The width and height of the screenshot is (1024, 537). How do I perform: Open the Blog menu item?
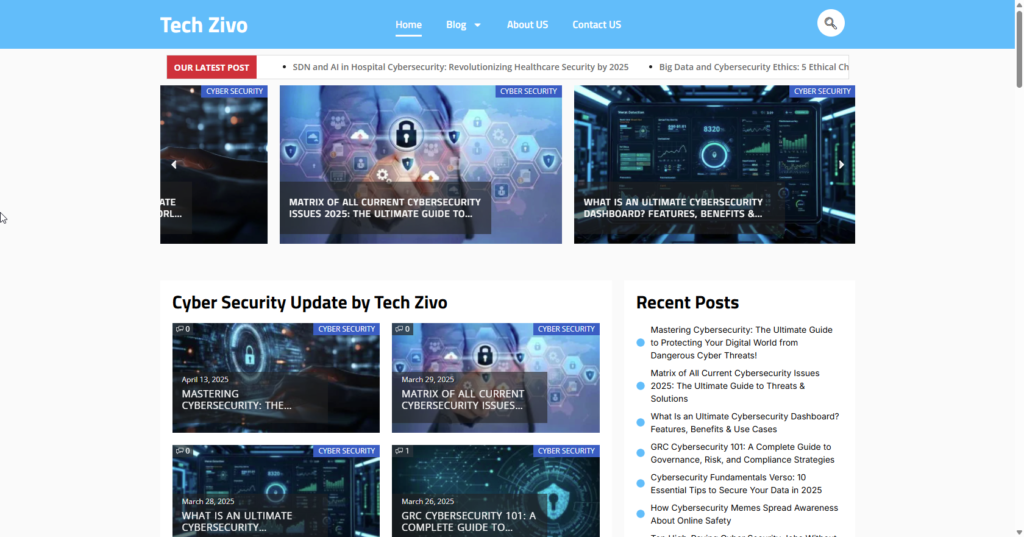point(456,25)
